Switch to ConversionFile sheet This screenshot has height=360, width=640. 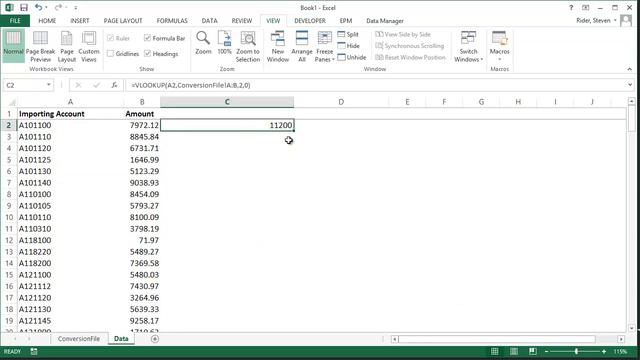click(79, 339)
